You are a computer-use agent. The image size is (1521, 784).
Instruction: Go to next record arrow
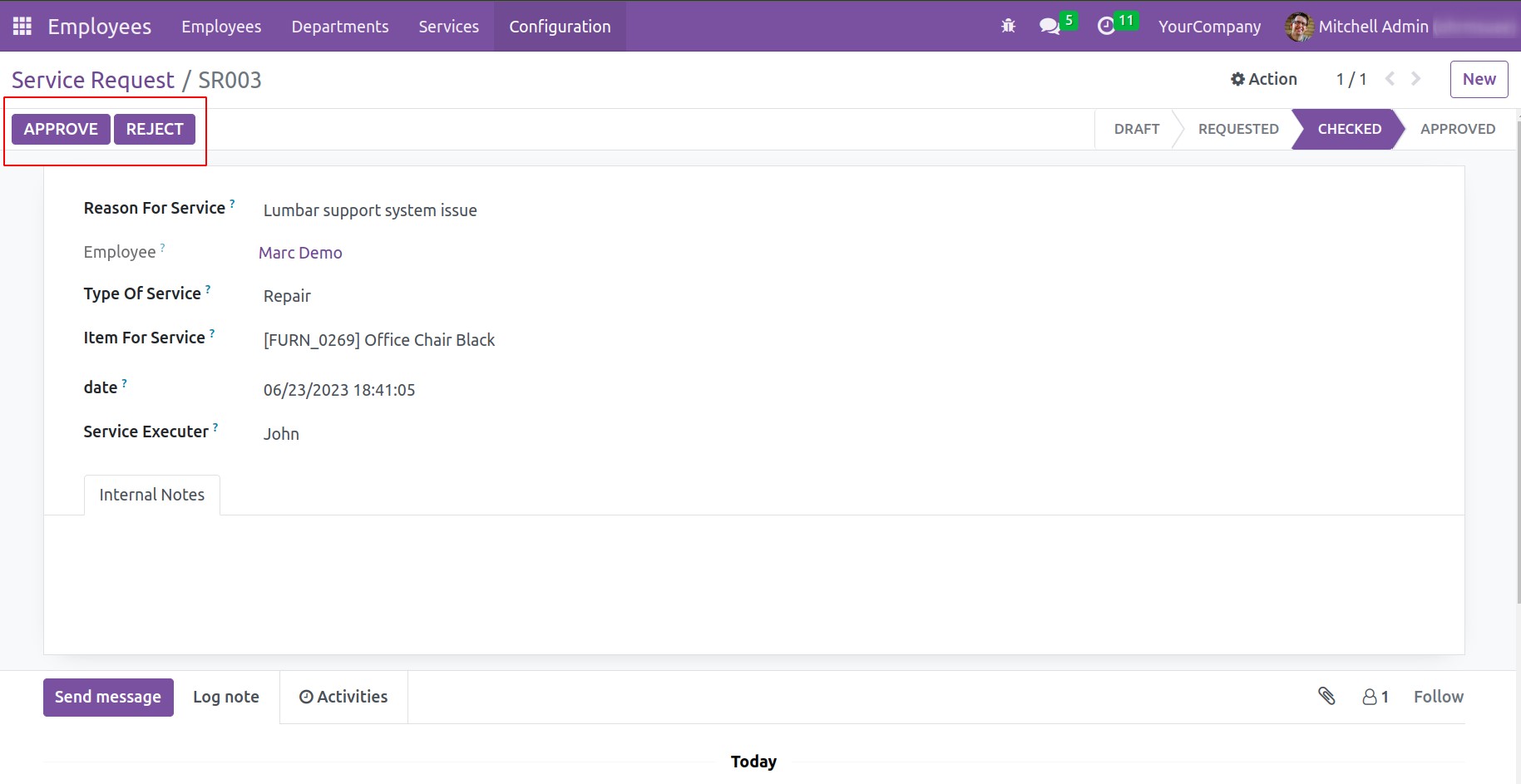click(1416, 79)
